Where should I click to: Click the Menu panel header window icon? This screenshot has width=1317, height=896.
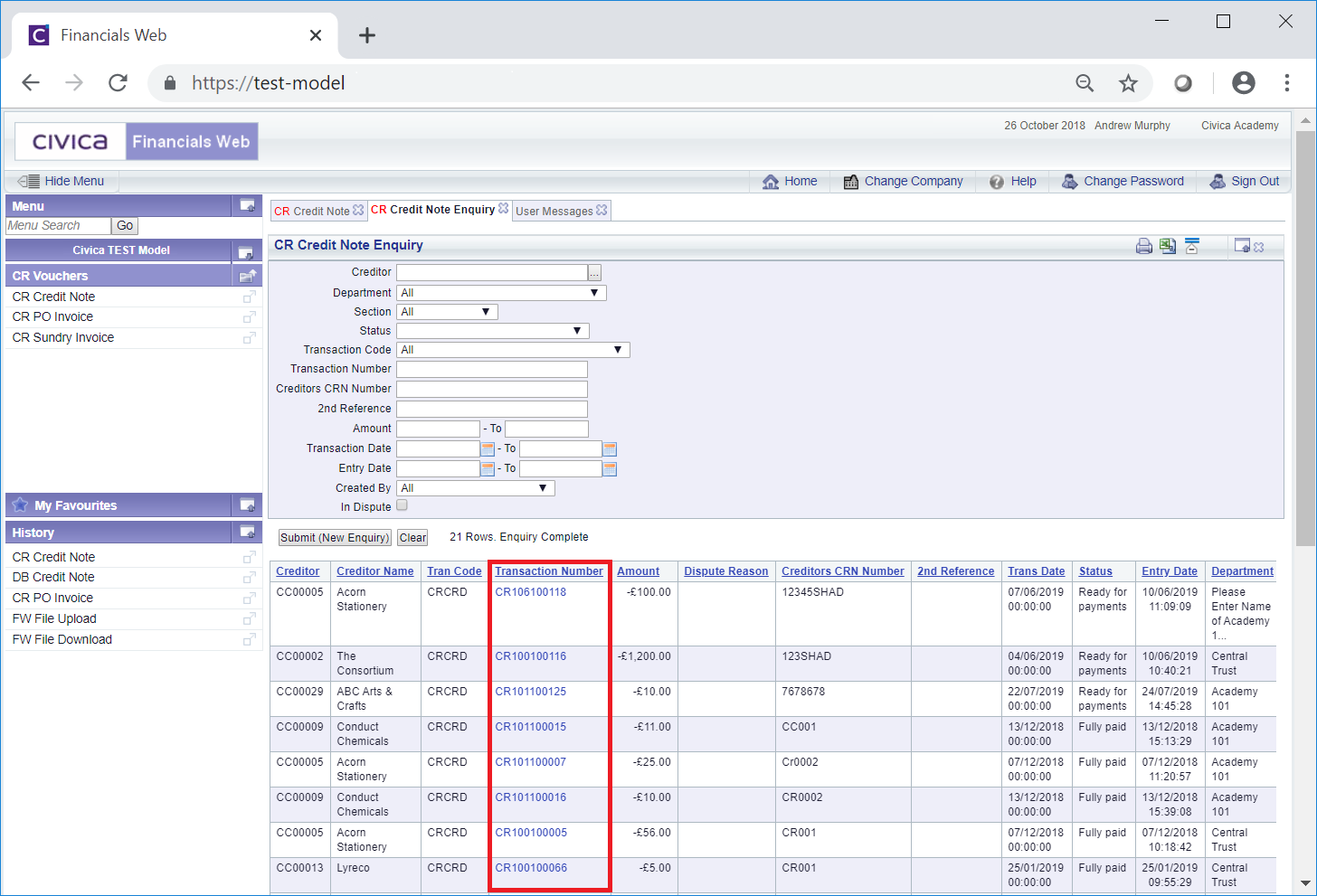tap(247, 206)
